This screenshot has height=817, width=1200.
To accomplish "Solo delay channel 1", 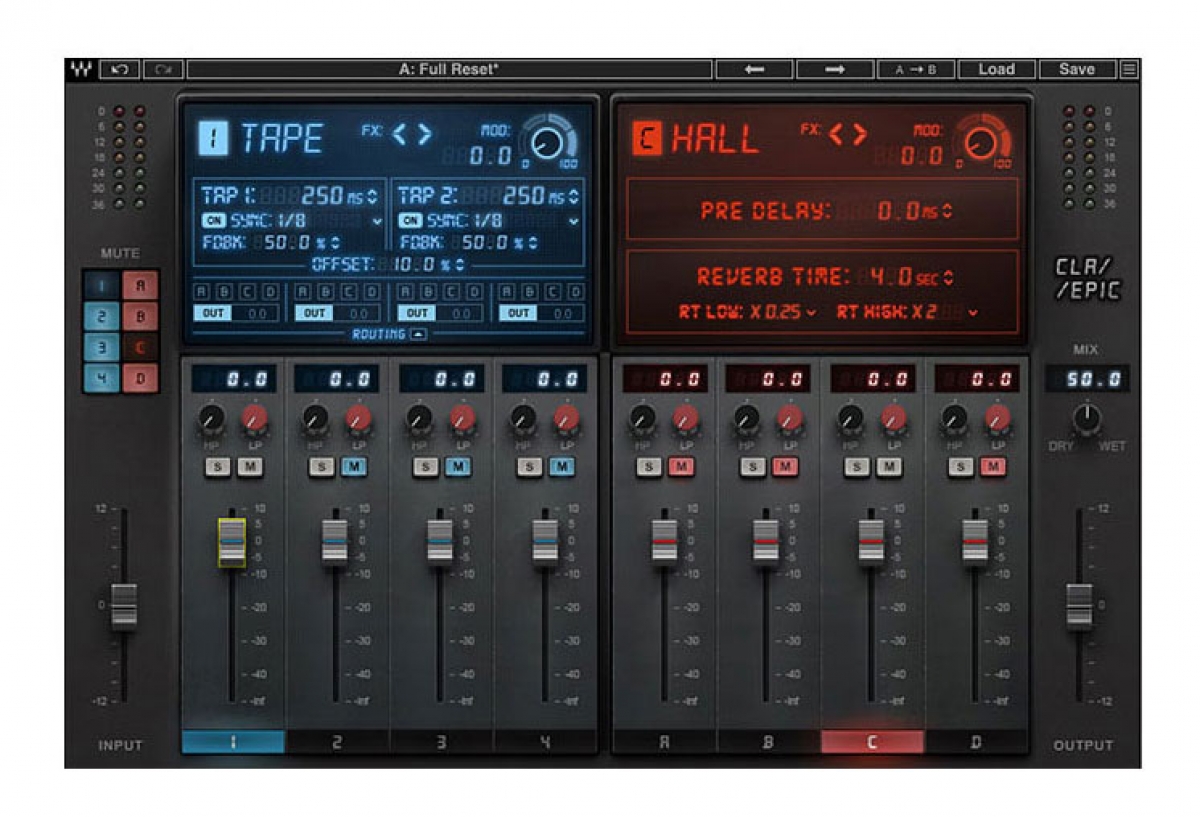I will [x=217, y=467].
